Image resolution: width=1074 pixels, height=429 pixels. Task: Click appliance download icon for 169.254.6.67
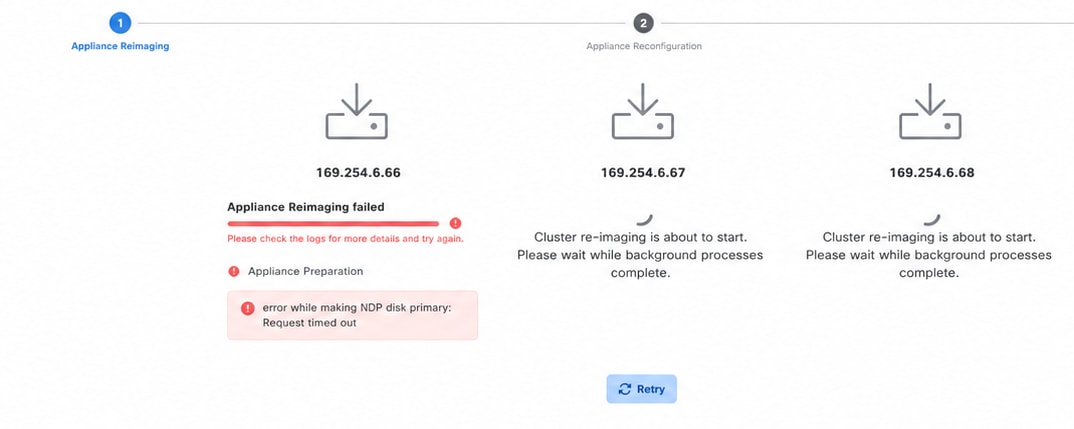[x=642, y=112]
